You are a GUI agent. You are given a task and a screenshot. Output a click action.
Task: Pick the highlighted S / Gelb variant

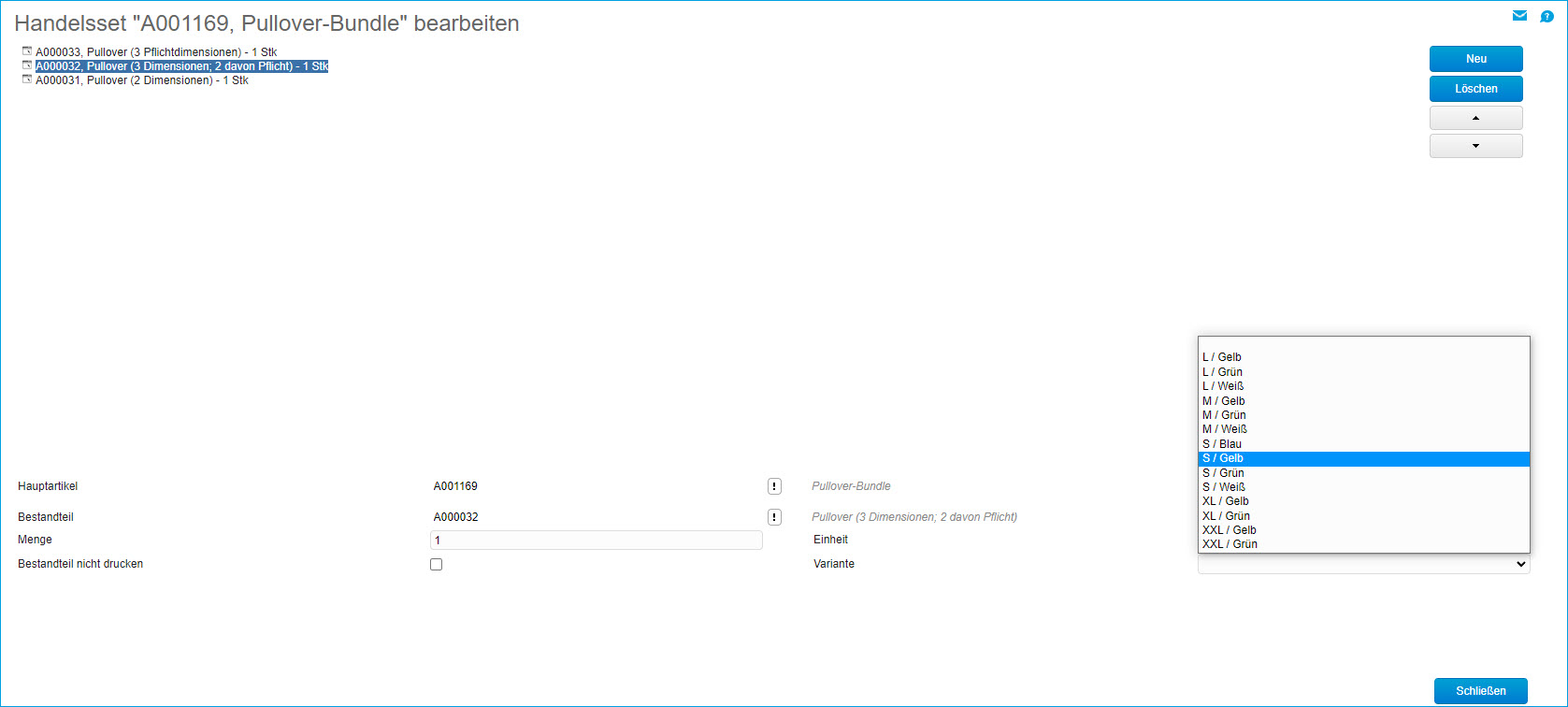click(1363, 458)
